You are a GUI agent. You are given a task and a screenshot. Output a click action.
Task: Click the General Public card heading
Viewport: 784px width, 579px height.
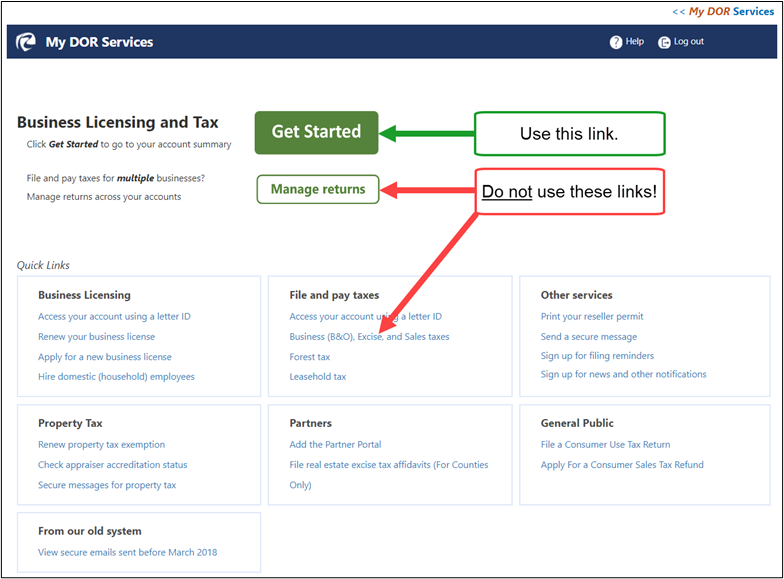577,423
